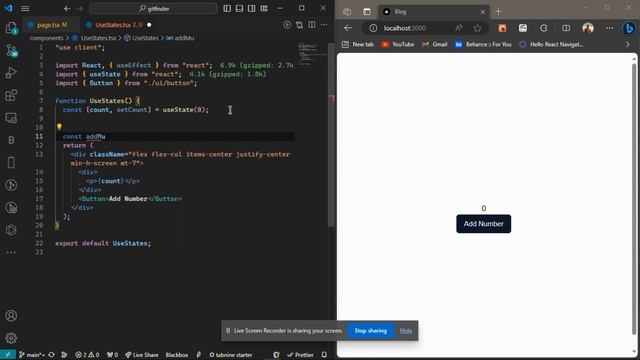Toggle the primary side bar layout icon
The image size is (640, 360).
(227, 8)
